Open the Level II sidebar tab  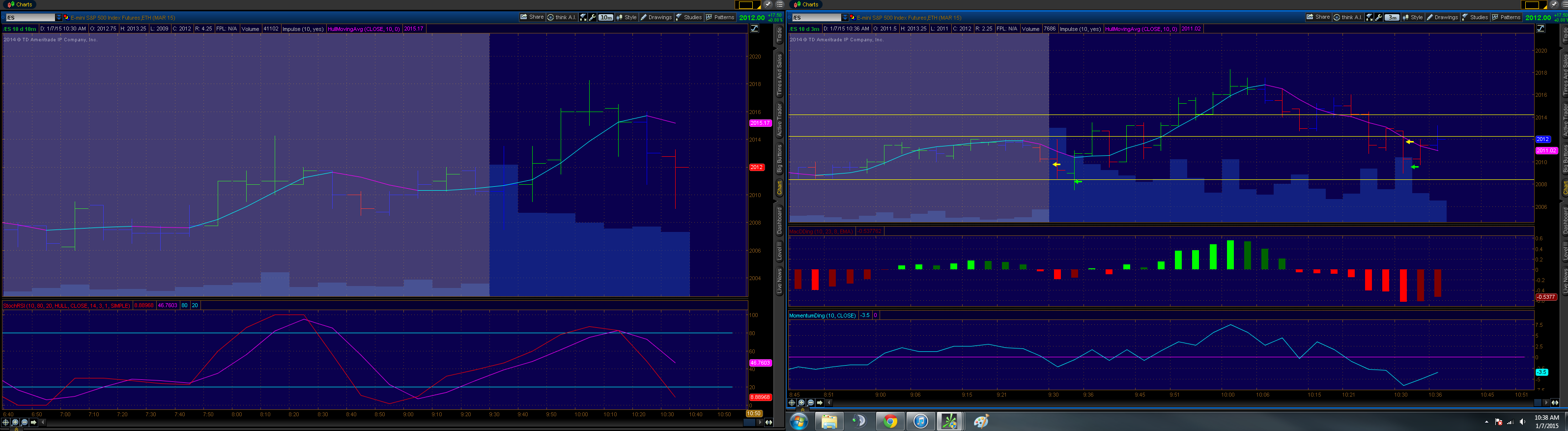click(x=779, y=252)
